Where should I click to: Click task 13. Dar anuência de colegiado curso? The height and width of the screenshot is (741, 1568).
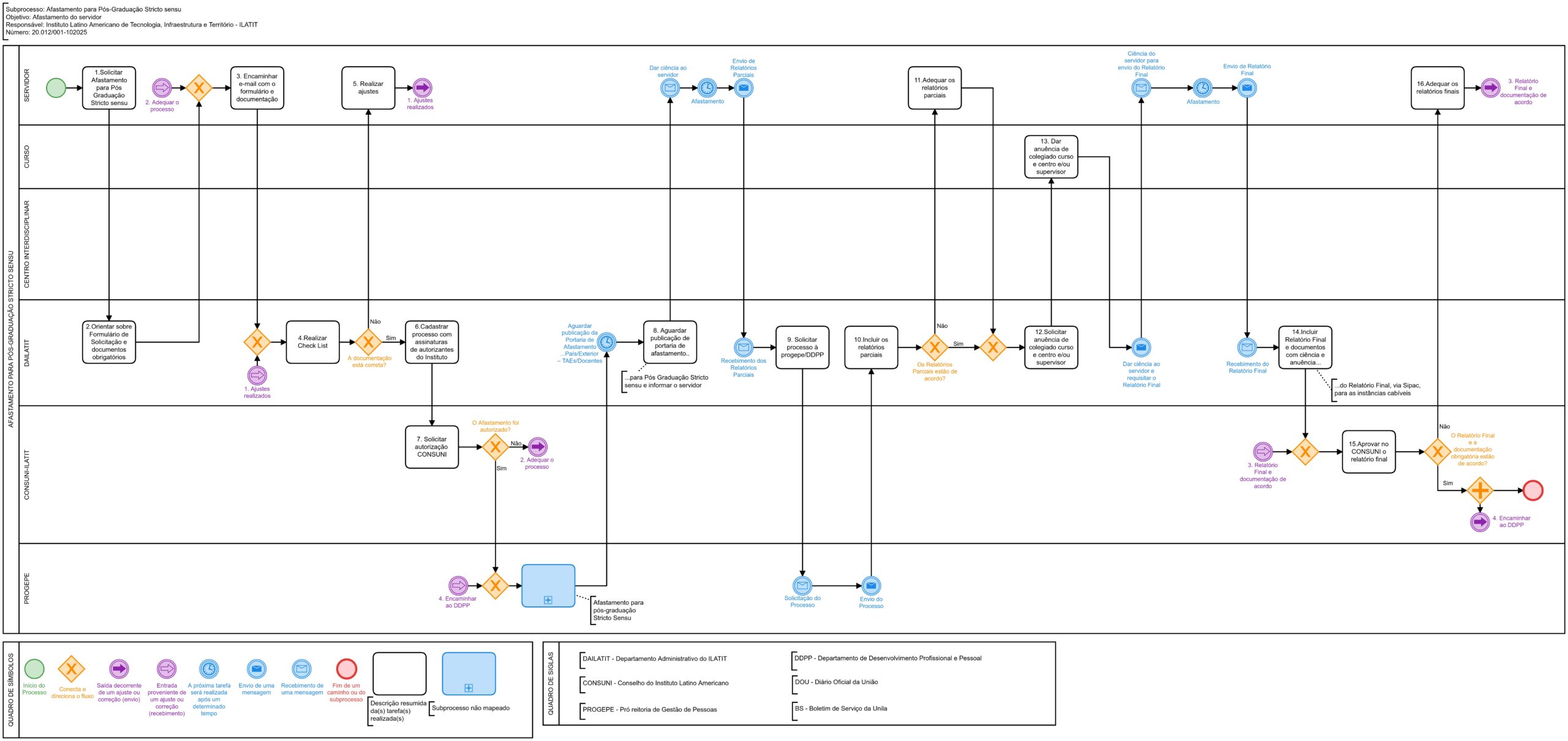click(x=1050, y=157)
